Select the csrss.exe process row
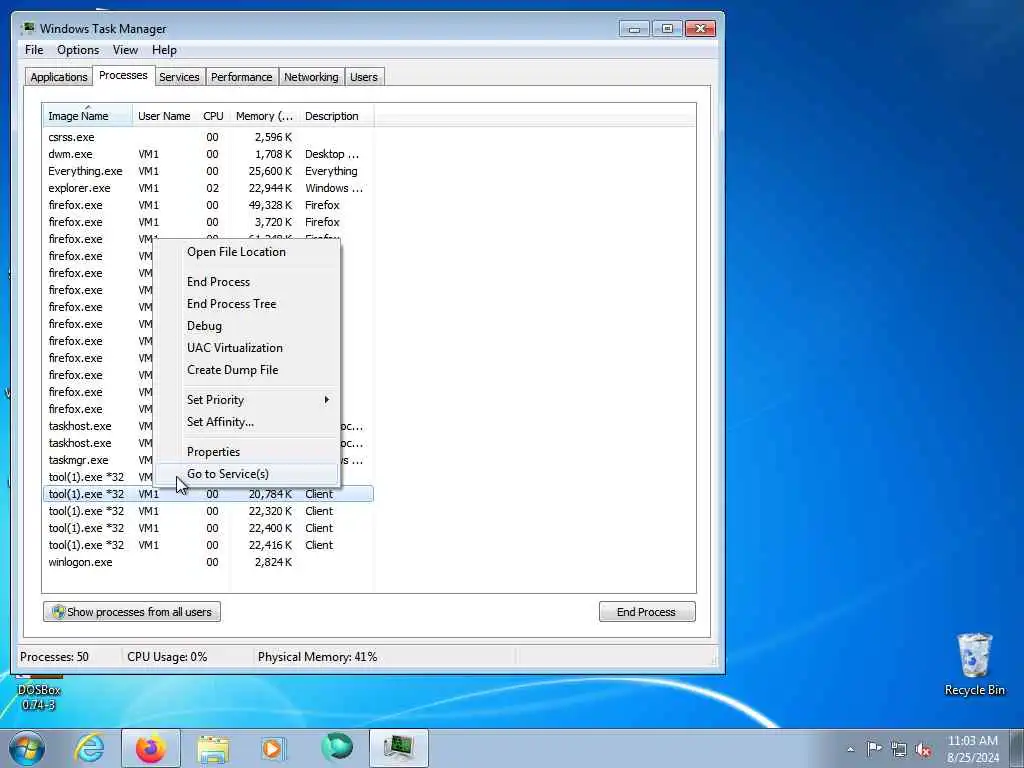The width and height of the screenshot is (1024, 768). [x=208, y=137]
